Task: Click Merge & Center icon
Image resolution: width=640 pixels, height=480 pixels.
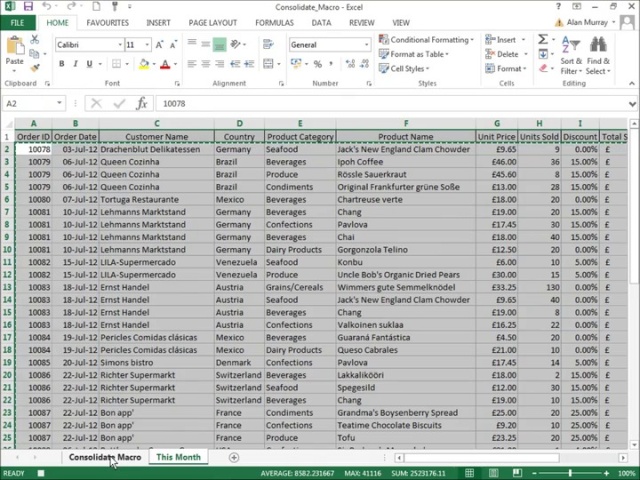Action: [x=268, y=64]
